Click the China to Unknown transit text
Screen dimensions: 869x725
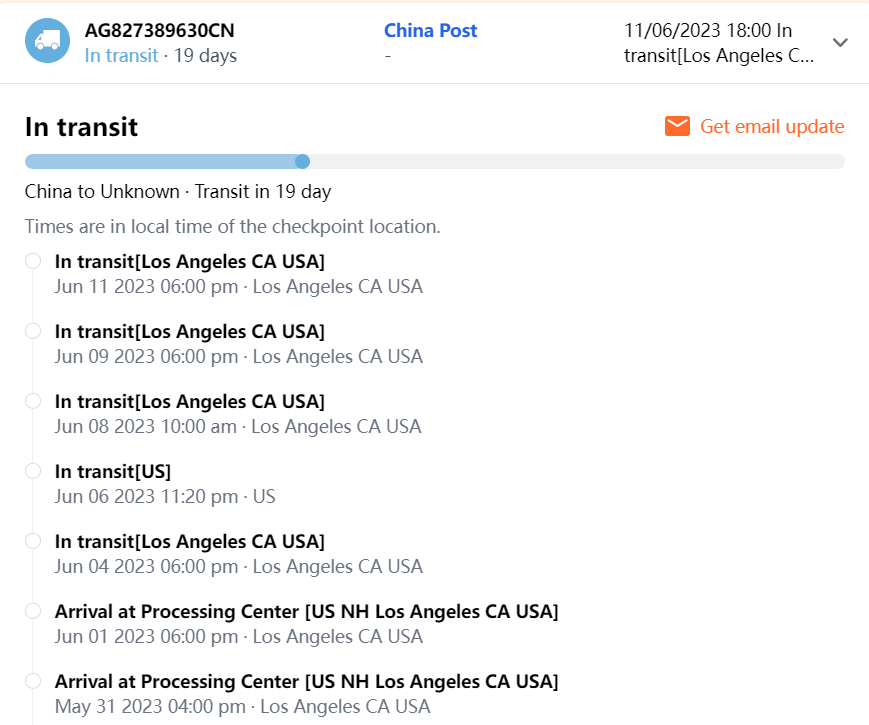pyautogui.click(x=177, y=191)
